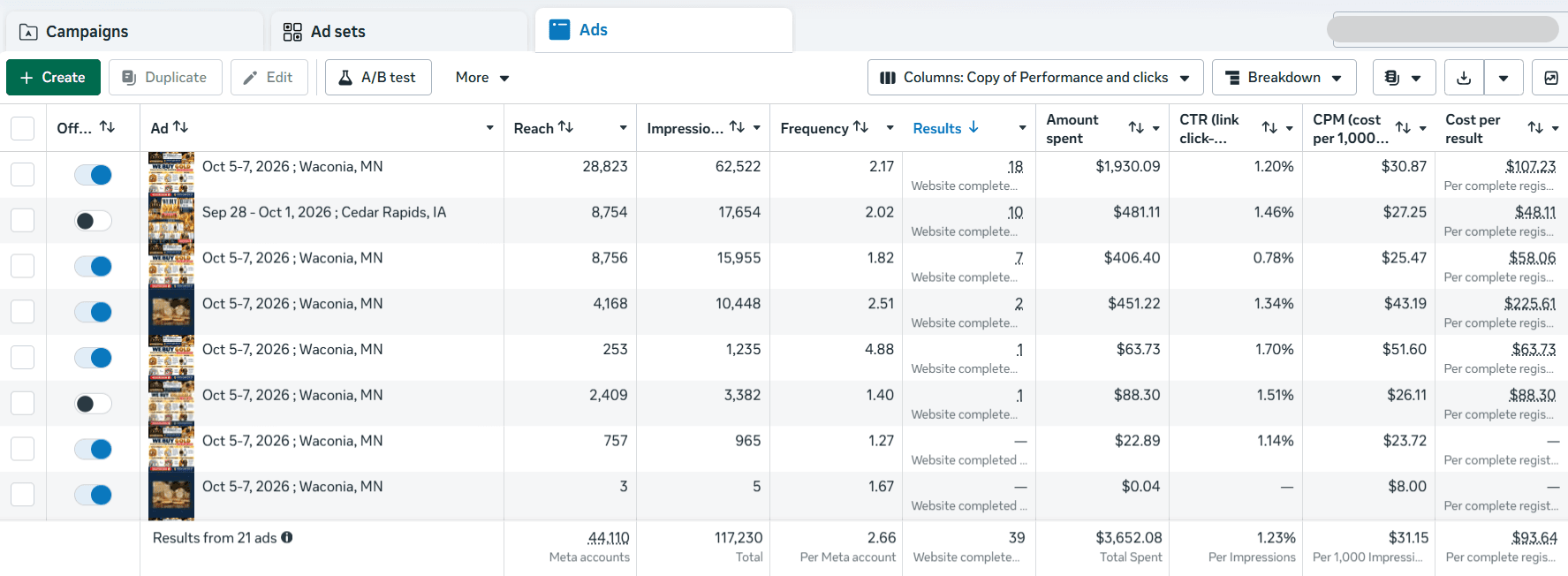The width and height of the screenshot is (1568, 576).
Task: Click the Columns bars icon
Action: click(888, 78)
